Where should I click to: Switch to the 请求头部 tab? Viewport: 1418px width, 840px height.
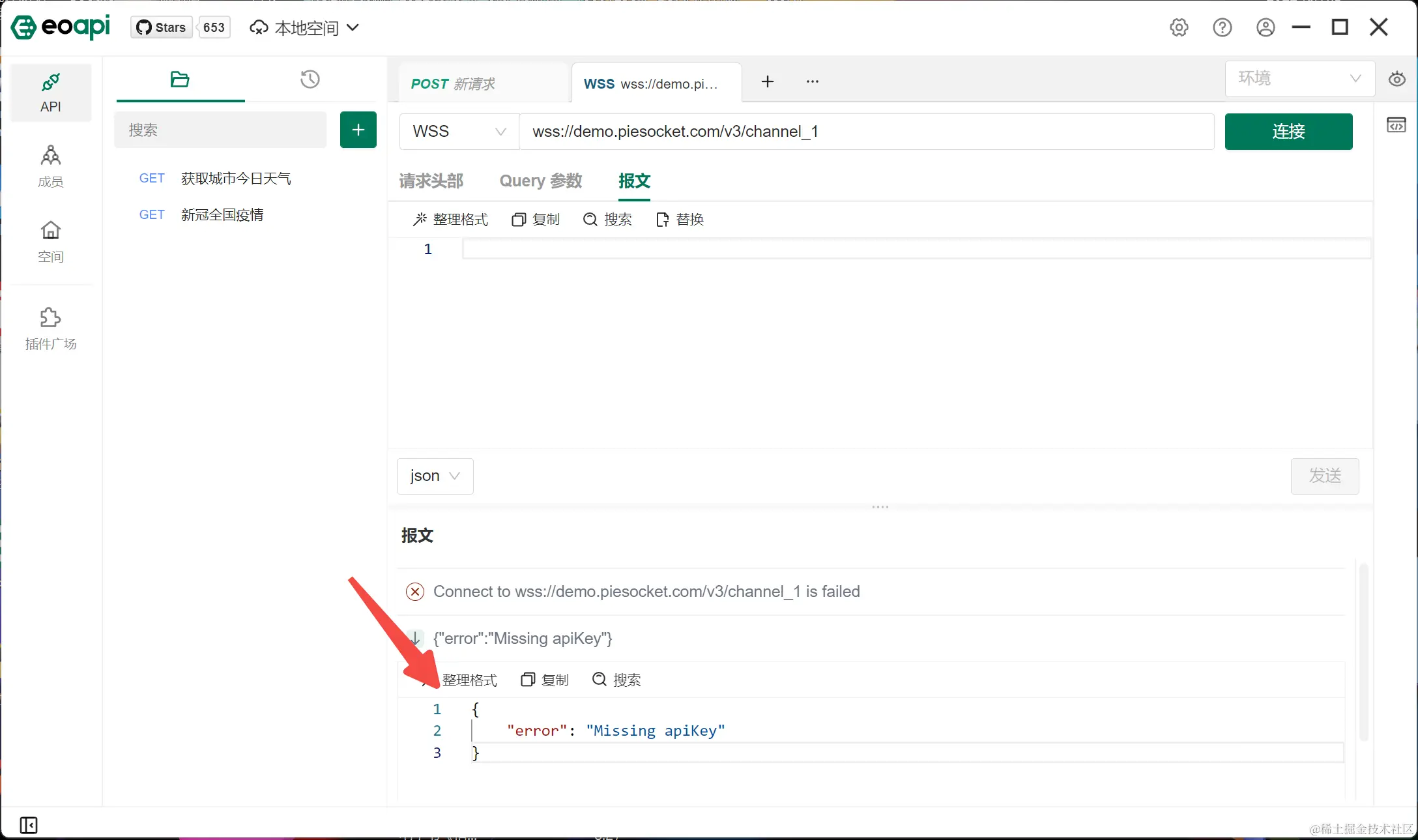431,181
